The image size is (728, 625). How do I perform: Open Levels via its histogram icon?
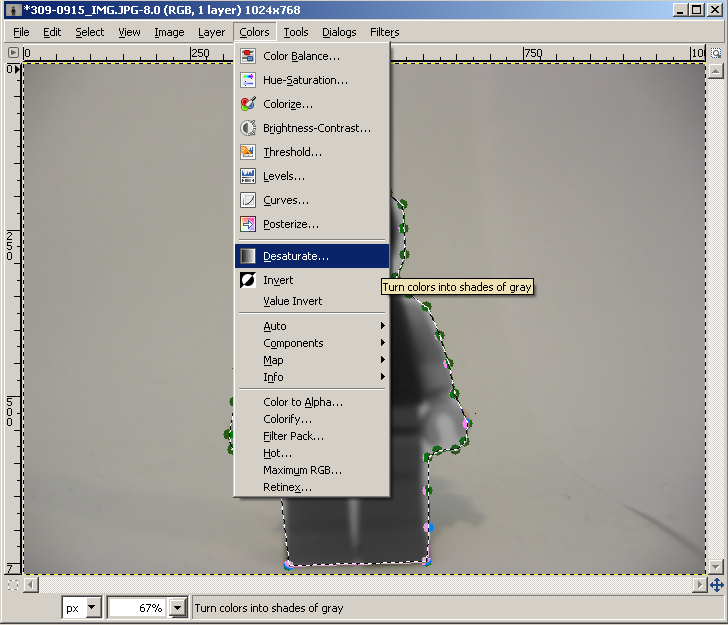[247, 176]
